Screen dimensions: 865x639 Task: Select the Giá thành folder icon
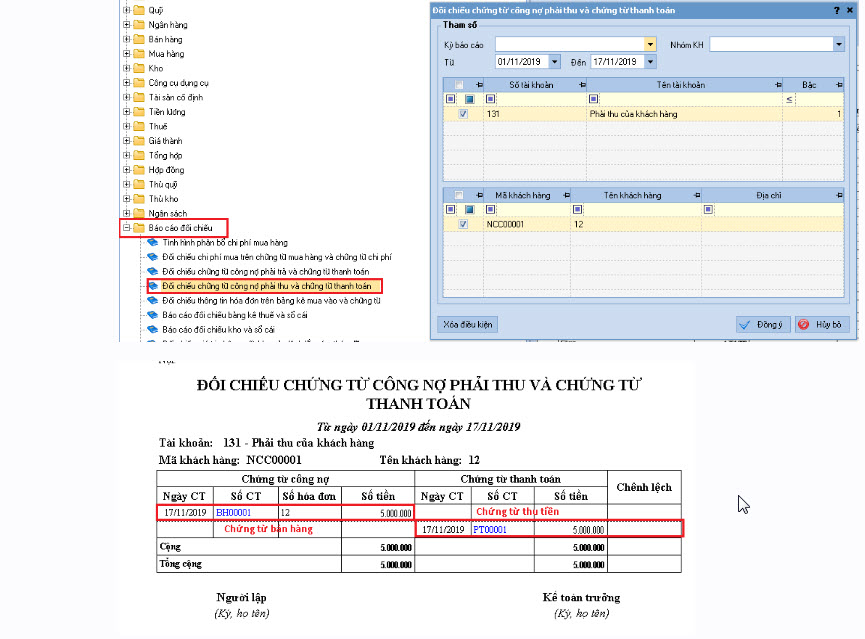click(x=139, y=141)
